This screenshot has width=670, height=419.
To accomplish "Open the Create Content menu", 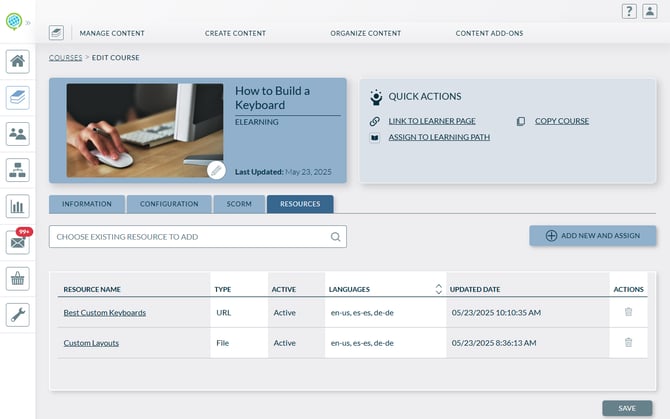I will [235, 33].
